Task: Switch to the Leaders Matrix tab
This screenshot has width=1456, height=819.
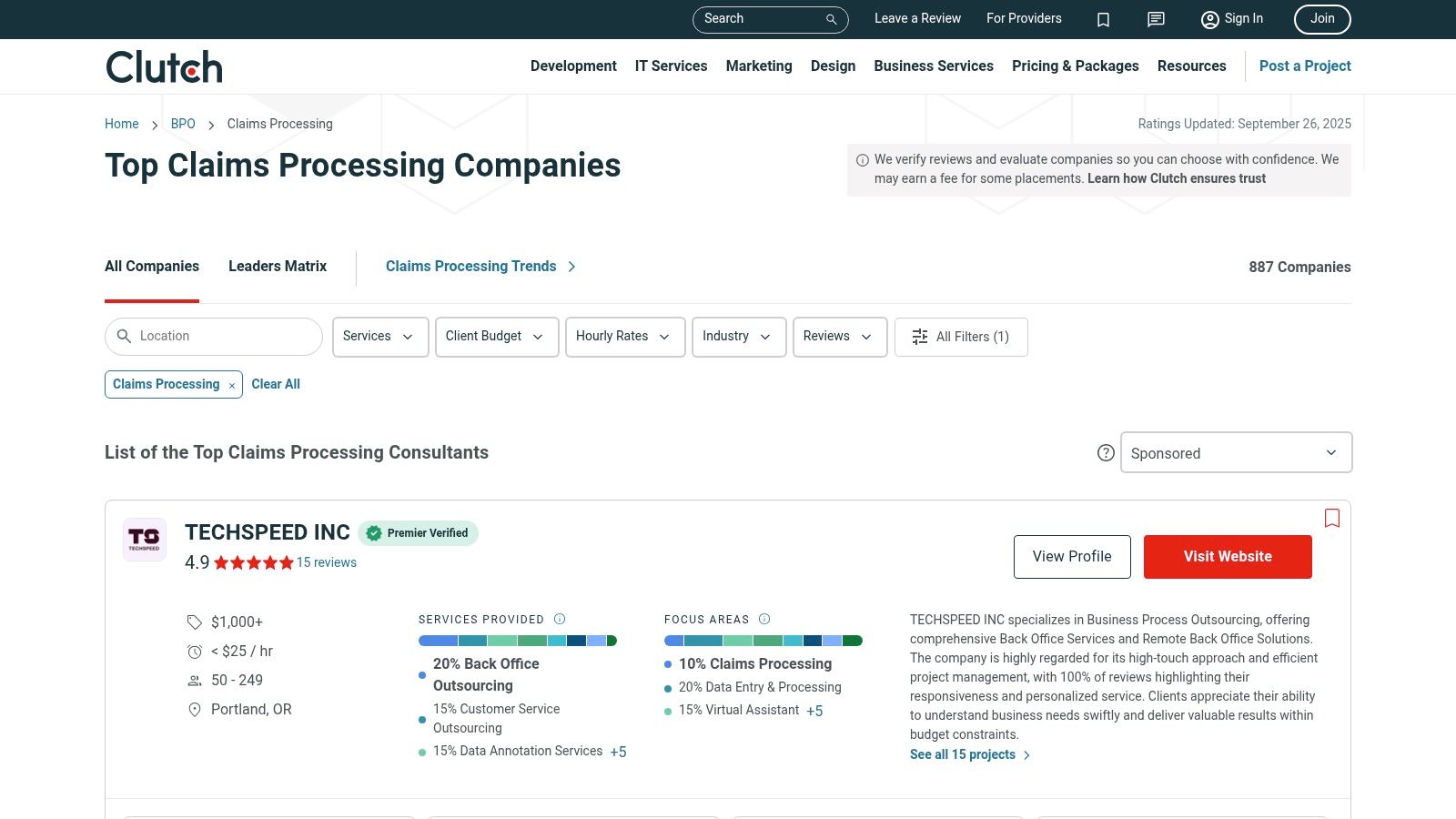Action: [278, 267]
